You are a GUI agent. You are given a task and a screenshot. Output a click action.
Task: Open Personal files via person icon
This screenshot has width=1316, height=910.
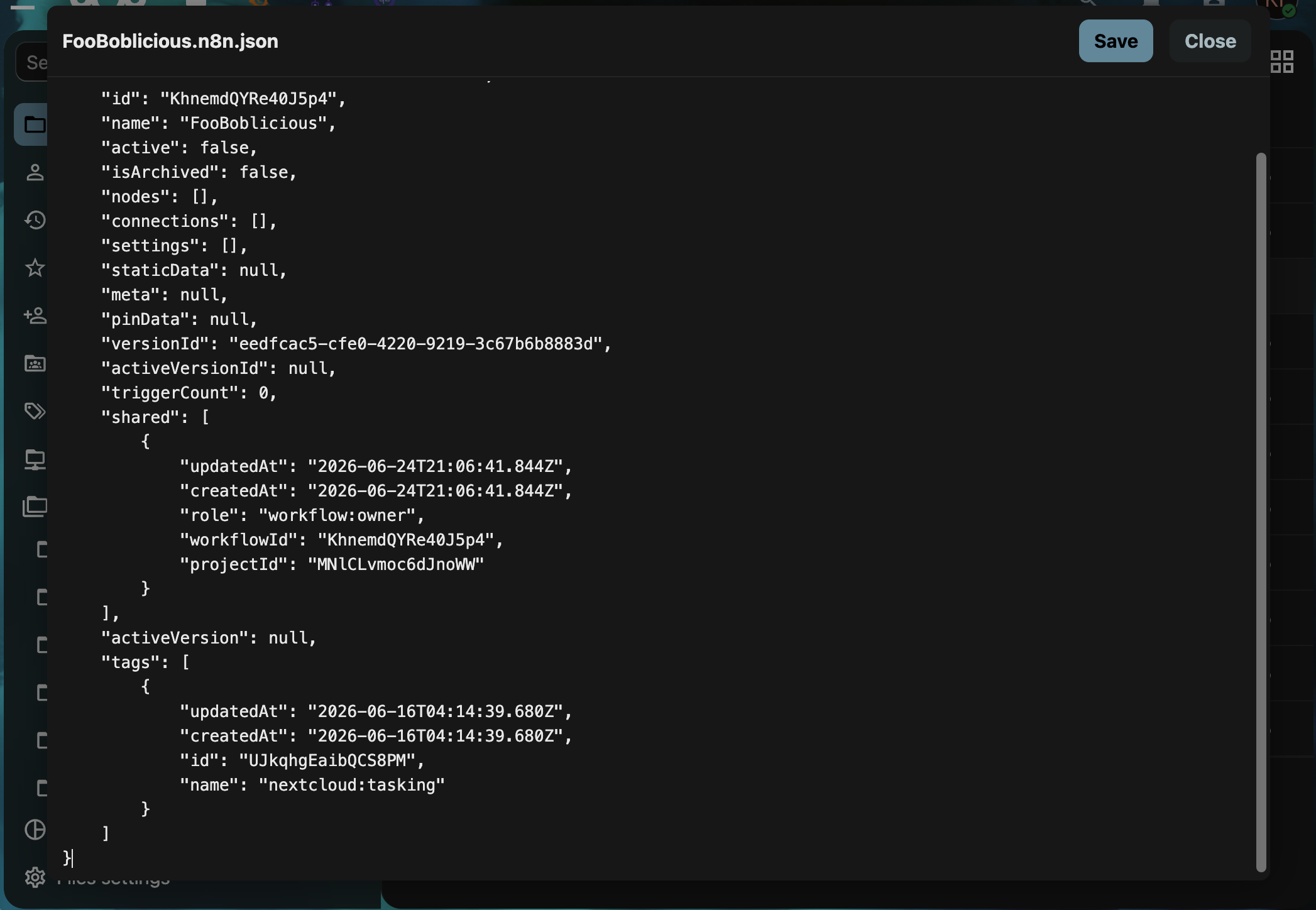[35, 172]
